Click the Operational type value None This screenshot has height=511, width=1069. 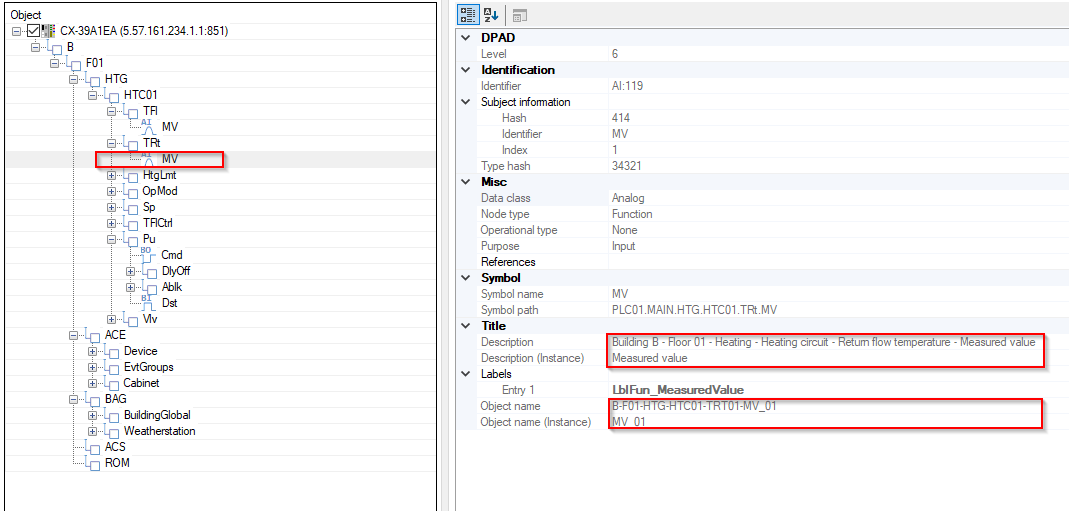point(624,230)
